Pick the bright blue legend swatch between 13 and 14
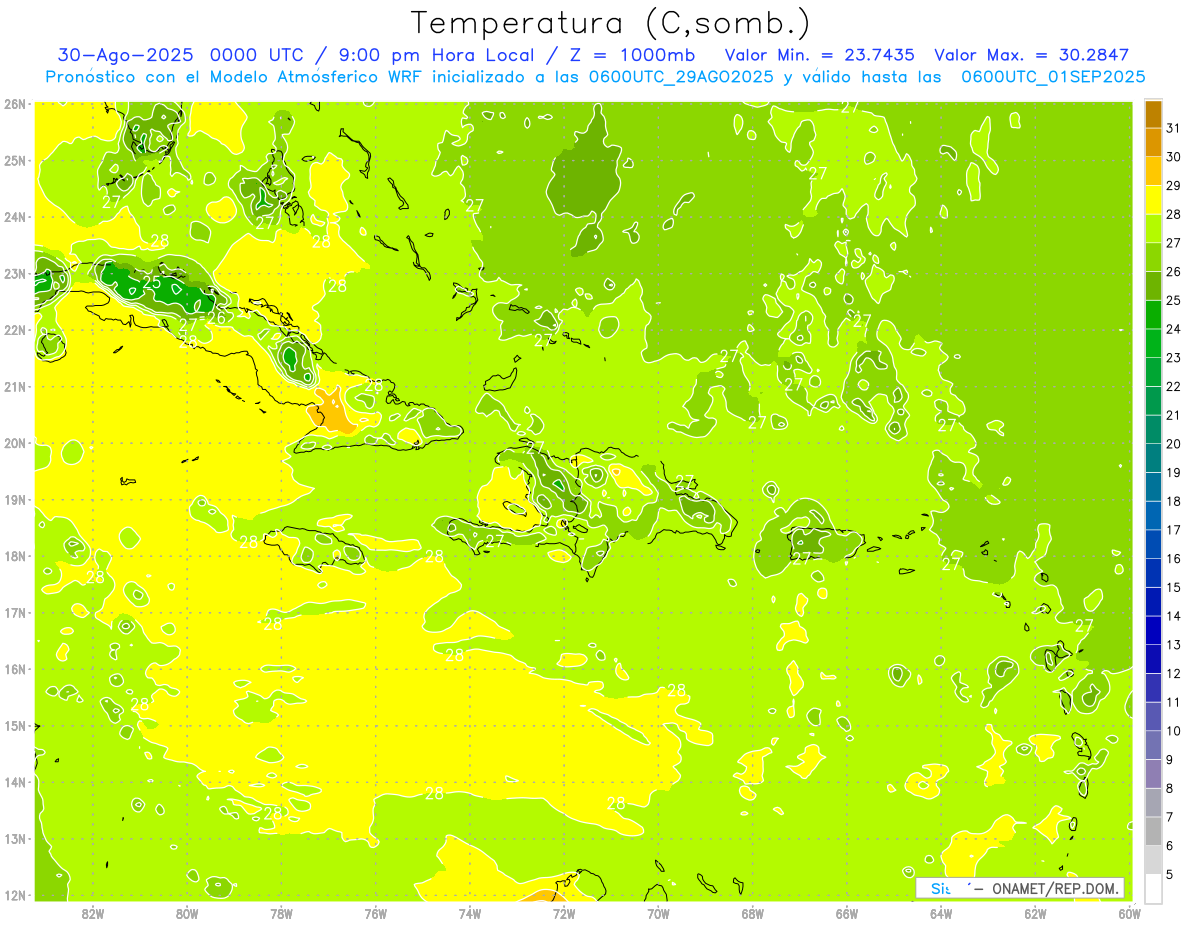Screen dimensions: 1200x927 pyautogui.click(x=1153, y=630)
